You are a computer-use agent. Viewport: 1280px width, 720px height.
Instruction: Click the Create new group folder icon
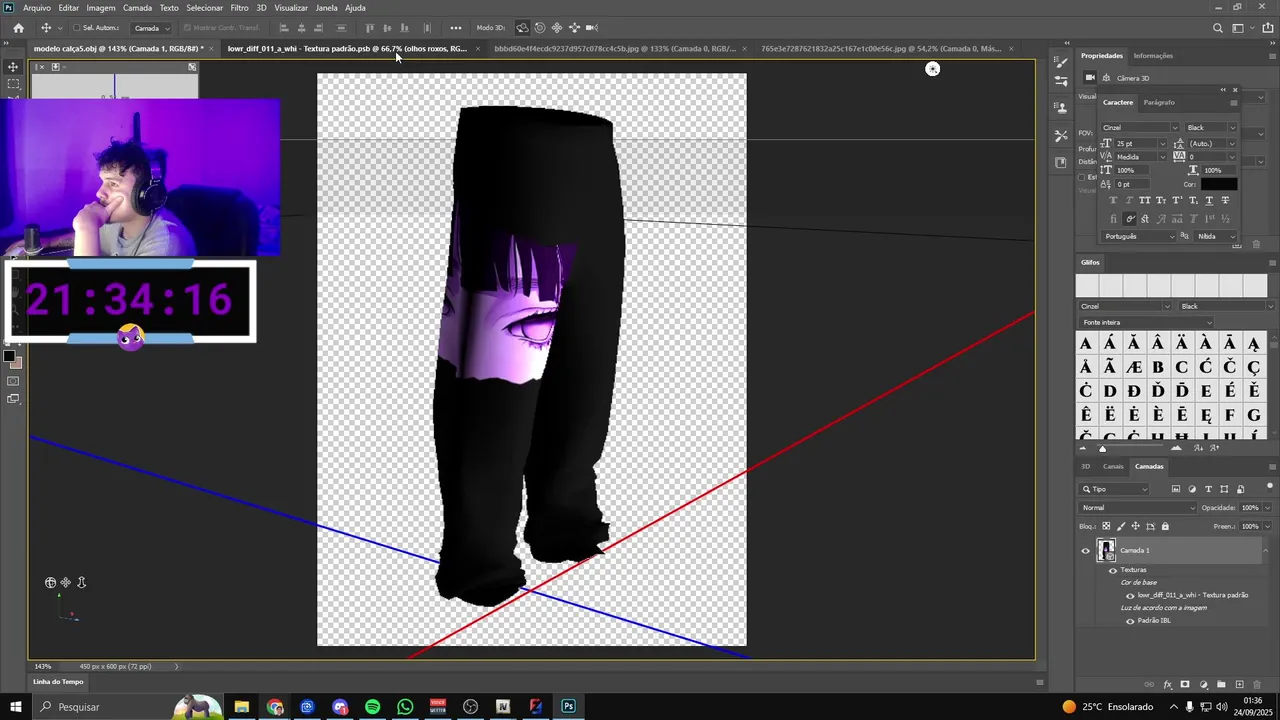[1221, 685]
